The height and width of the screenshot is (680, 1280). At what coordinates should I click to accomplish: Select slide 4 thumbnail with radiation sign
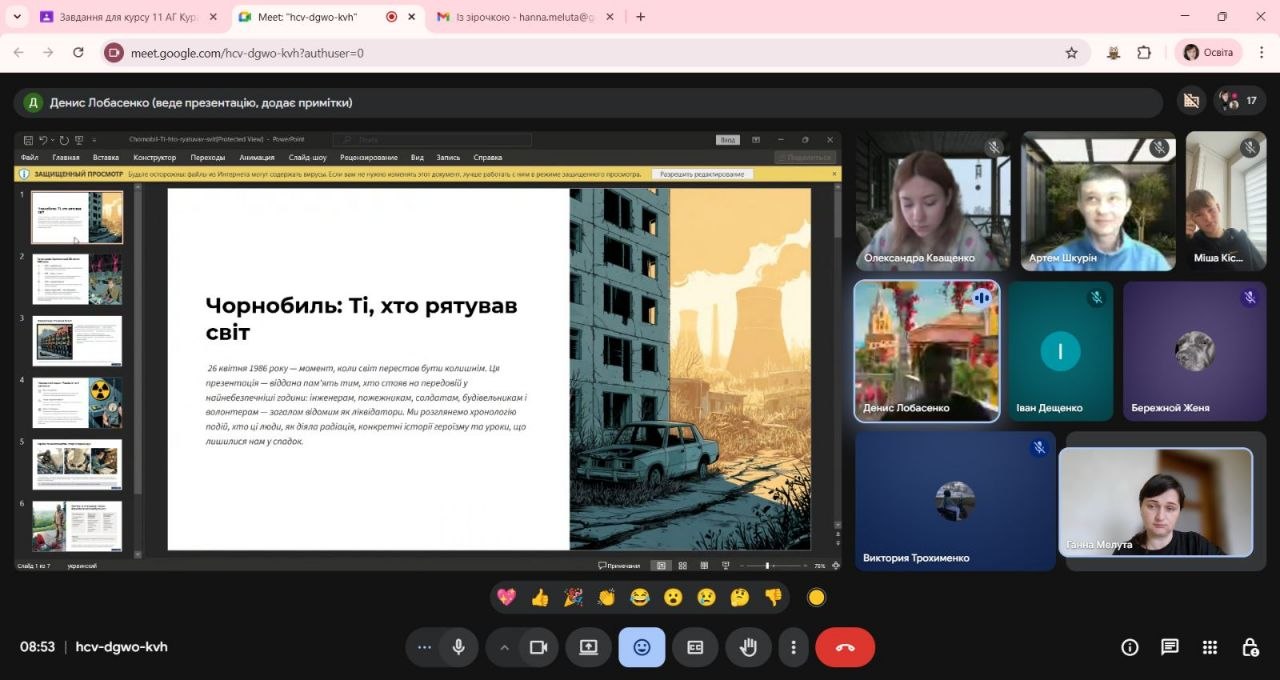(77, 403)
